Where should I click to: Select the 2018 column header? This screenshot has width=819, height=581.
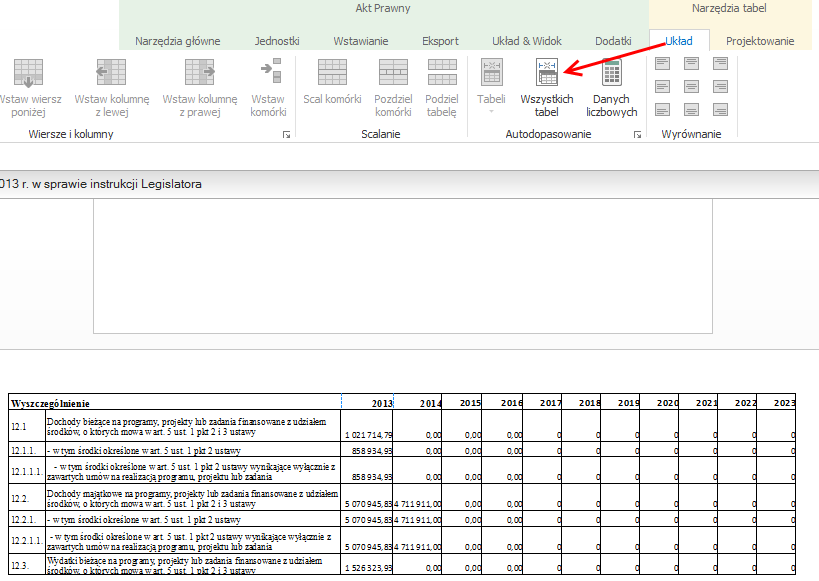click(581, 402)
